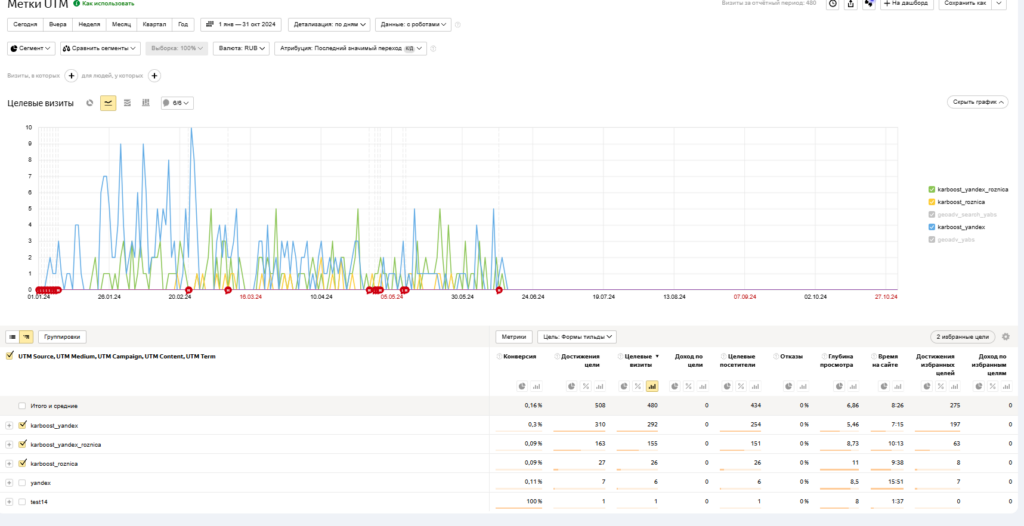
Task: Select the stacked area chart icon
Action: 127,102
